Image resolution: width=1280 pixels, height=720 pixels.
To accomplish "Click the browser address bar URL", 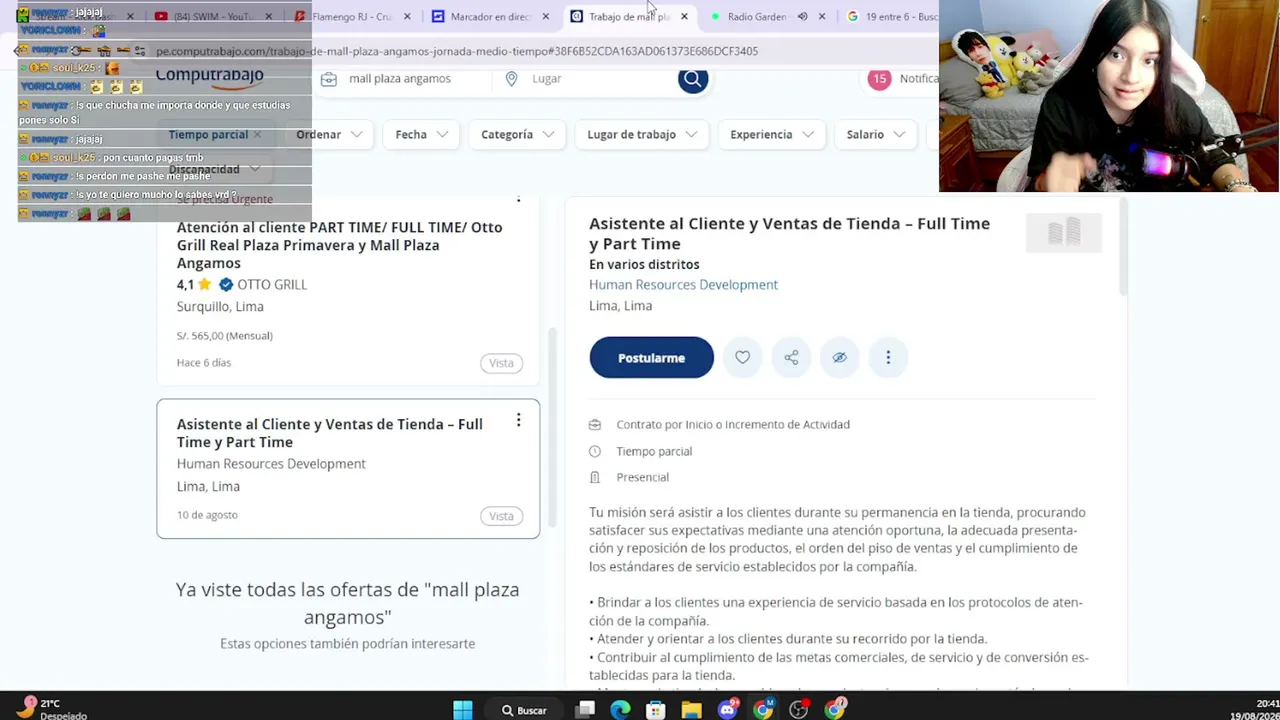I will (x=457, y=51).
